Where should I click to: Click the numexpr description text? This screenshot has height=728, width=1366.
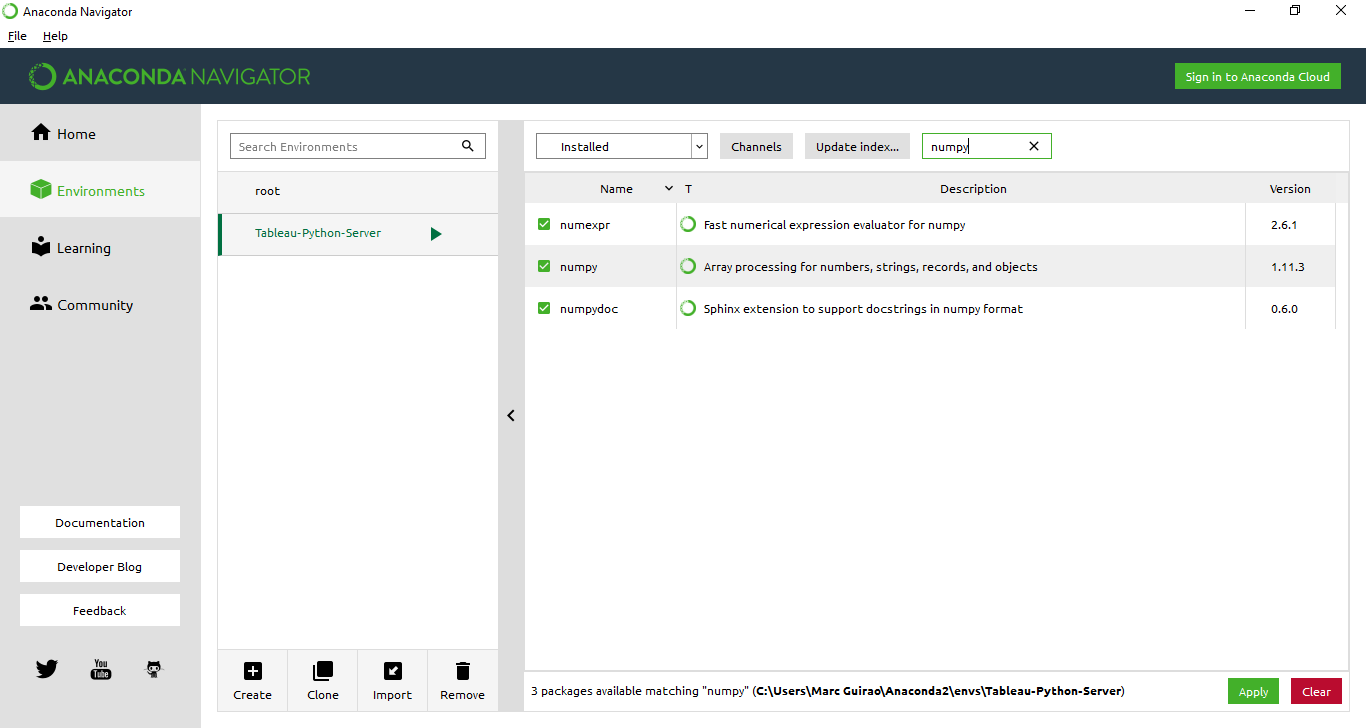click(x=834, y=224)
